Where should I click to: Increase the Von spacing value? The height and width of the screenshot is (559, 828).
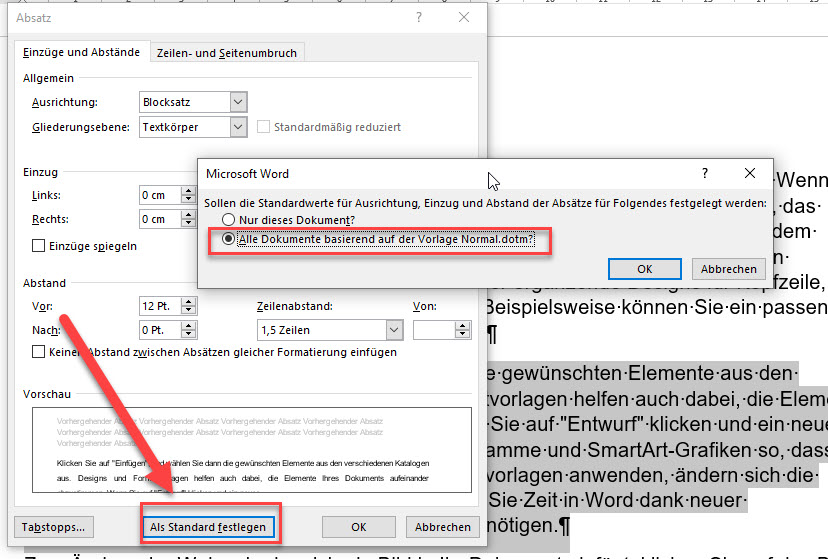coord(463,325)
